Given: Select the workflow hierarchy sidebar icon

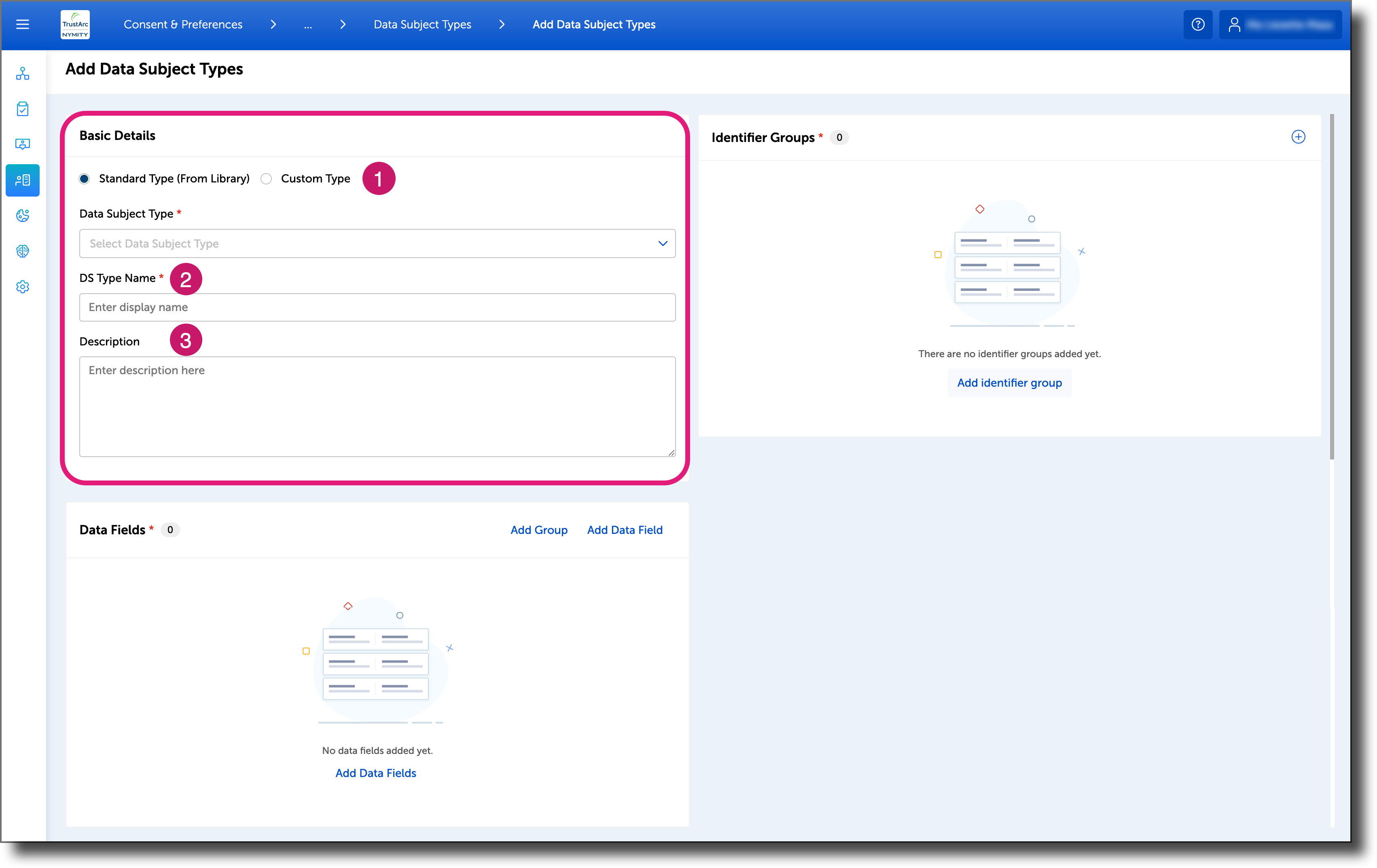Looking at the screenshot, I should coord(22,73).
